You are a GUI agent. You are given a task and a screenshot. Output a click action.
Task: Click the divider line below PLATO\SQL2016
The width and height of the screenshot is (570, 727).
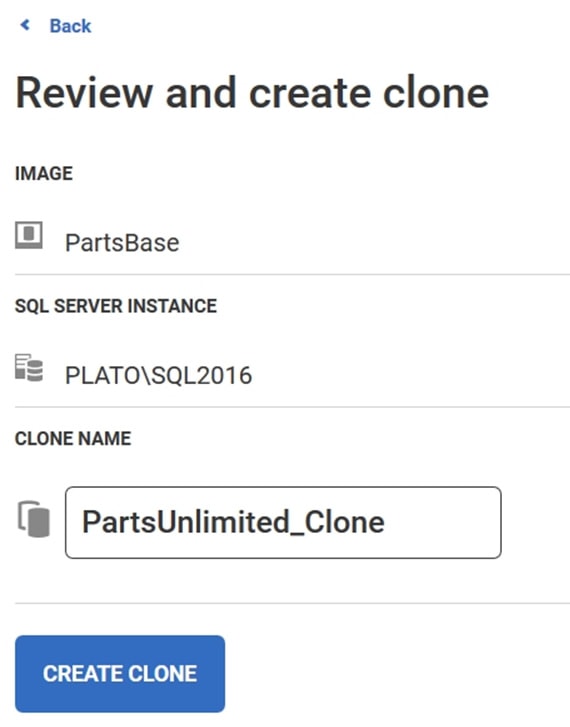(x=292, y=407)
